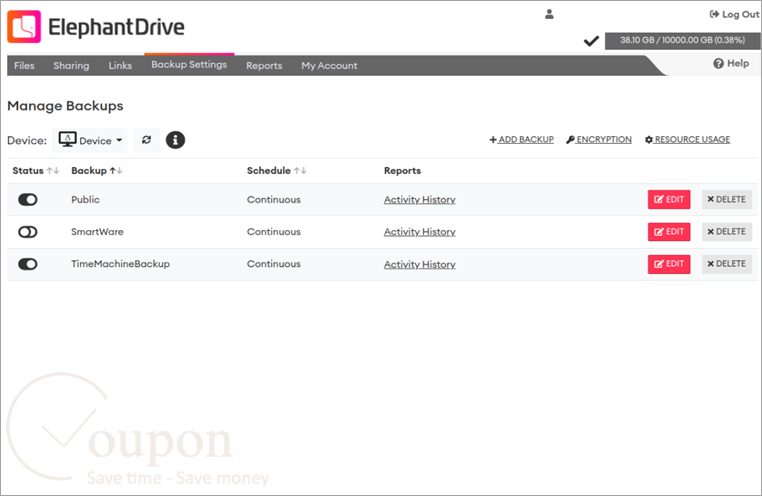Click the TimeMachineBackup name
The image size is (762, 496).
(x=121, y=264)
